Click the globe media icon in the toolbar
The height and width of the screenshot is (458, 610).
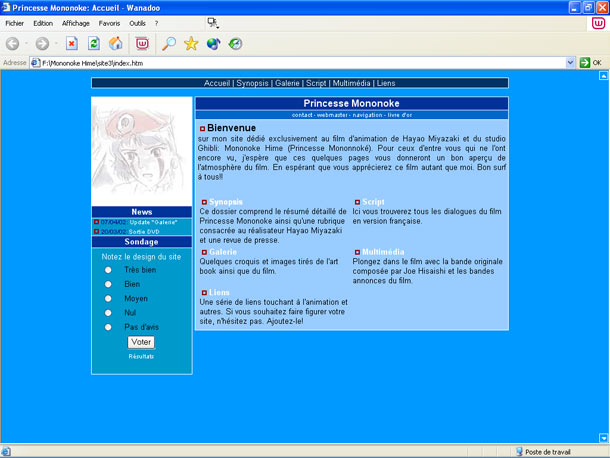point(213,44)
